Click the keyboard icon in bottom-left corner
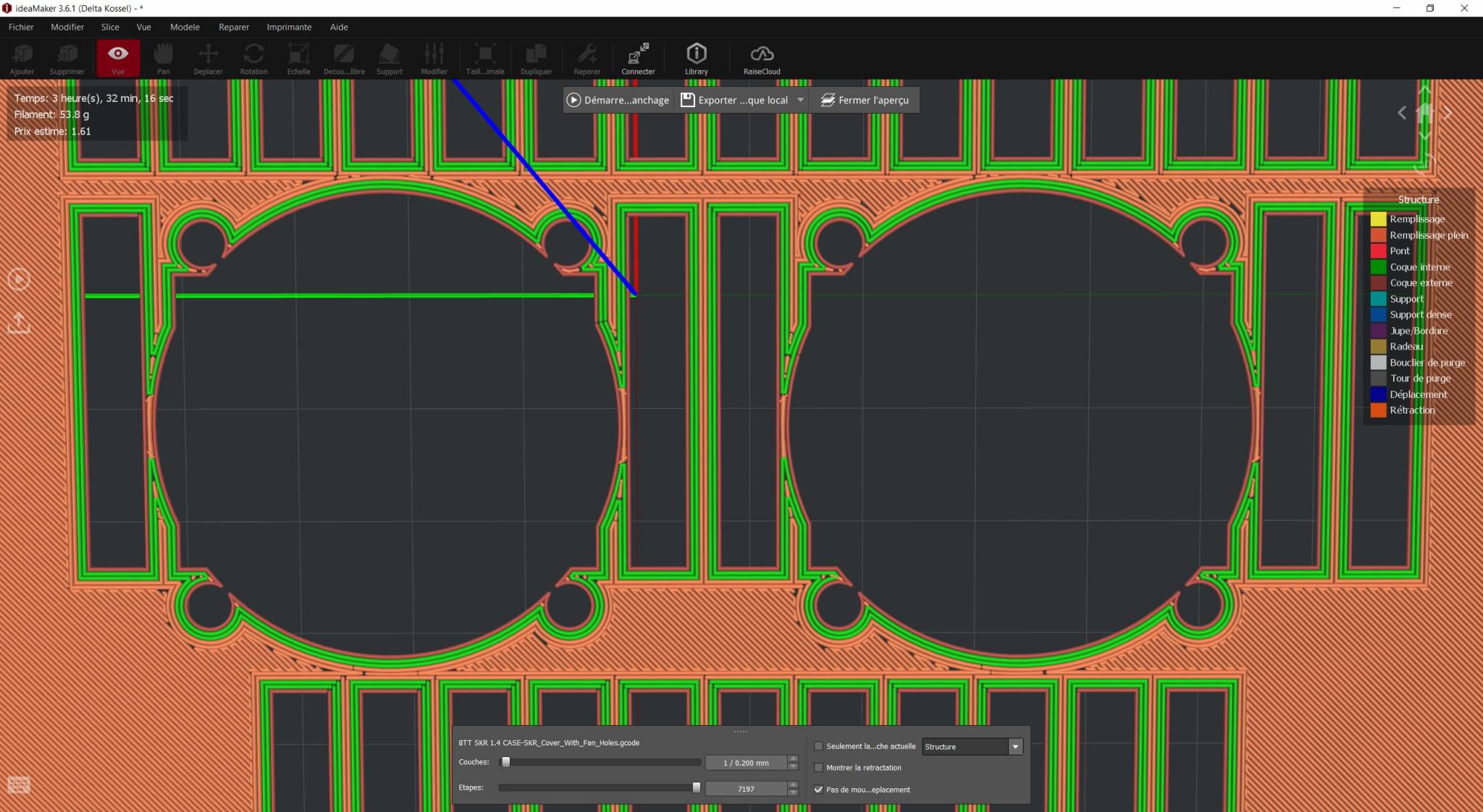The width and height of the screenshot is (1483, 812). [x=19, y=784]
